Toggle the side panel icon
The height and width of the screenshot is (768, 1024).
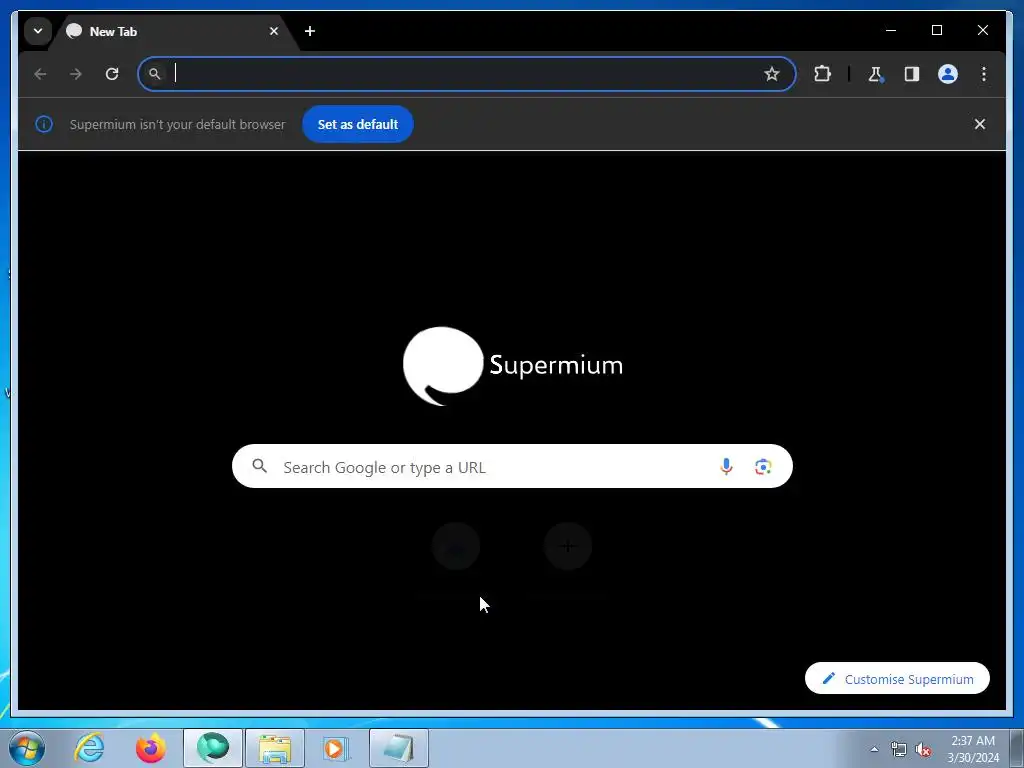click(912, 74)
